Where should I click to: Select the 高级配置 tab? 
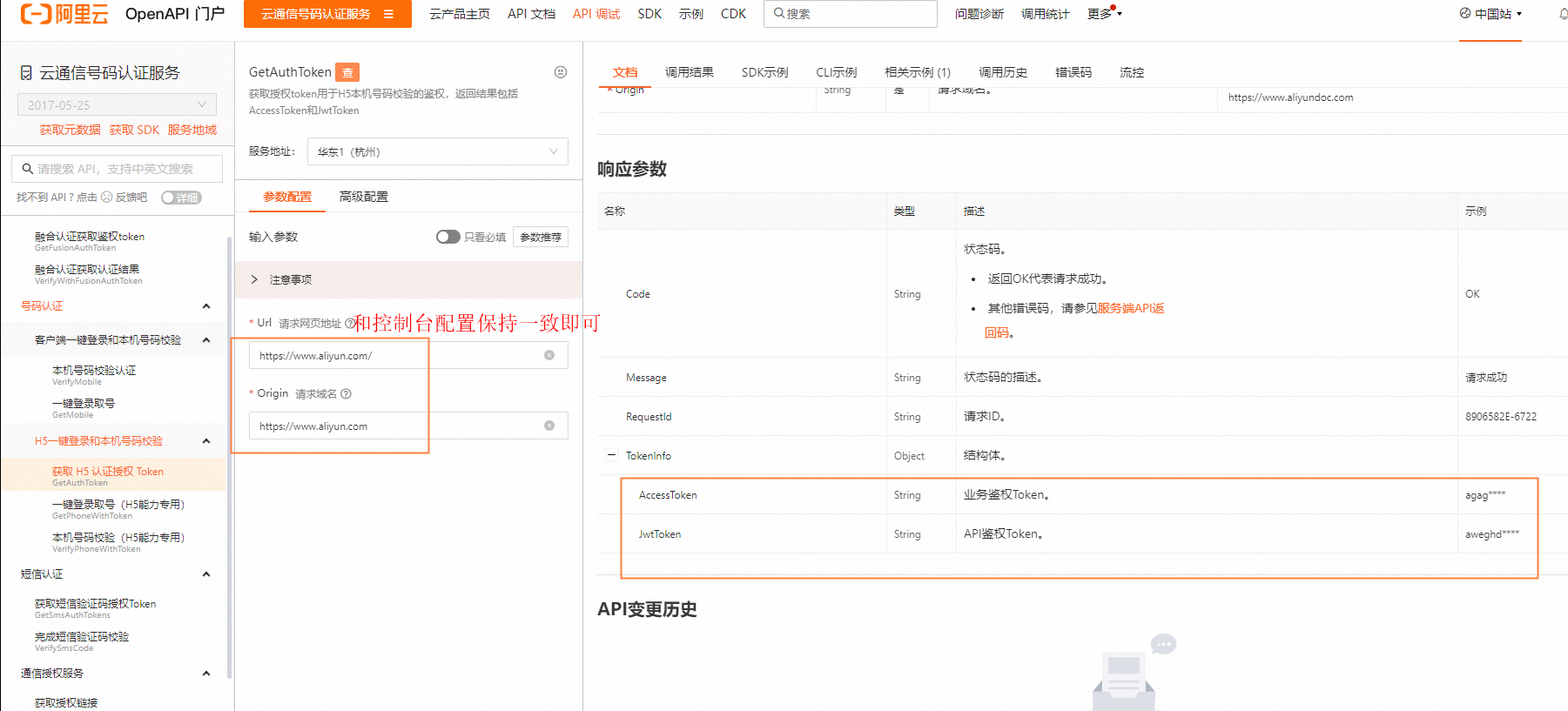(364, 197)
